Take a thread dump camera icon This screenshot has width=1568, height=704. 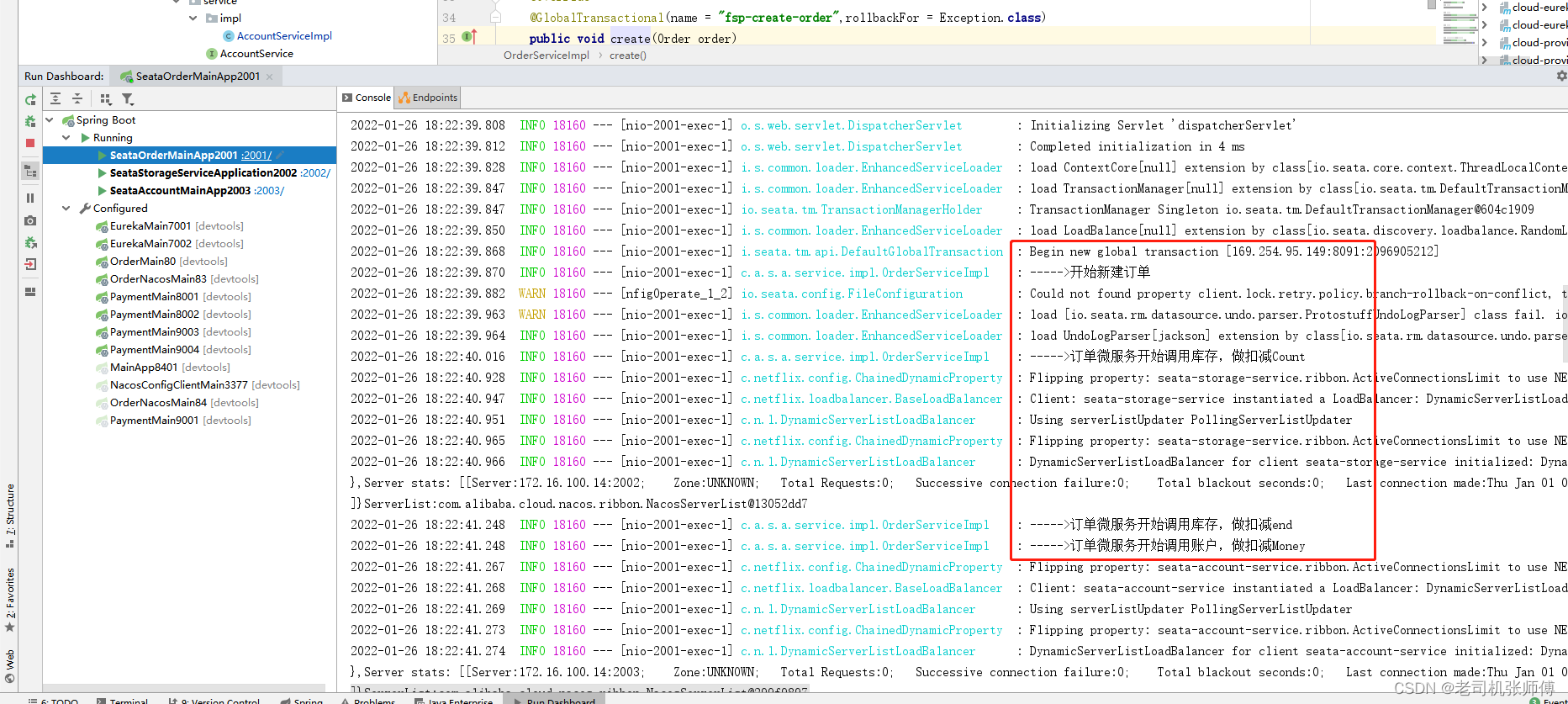pos(30,220)
